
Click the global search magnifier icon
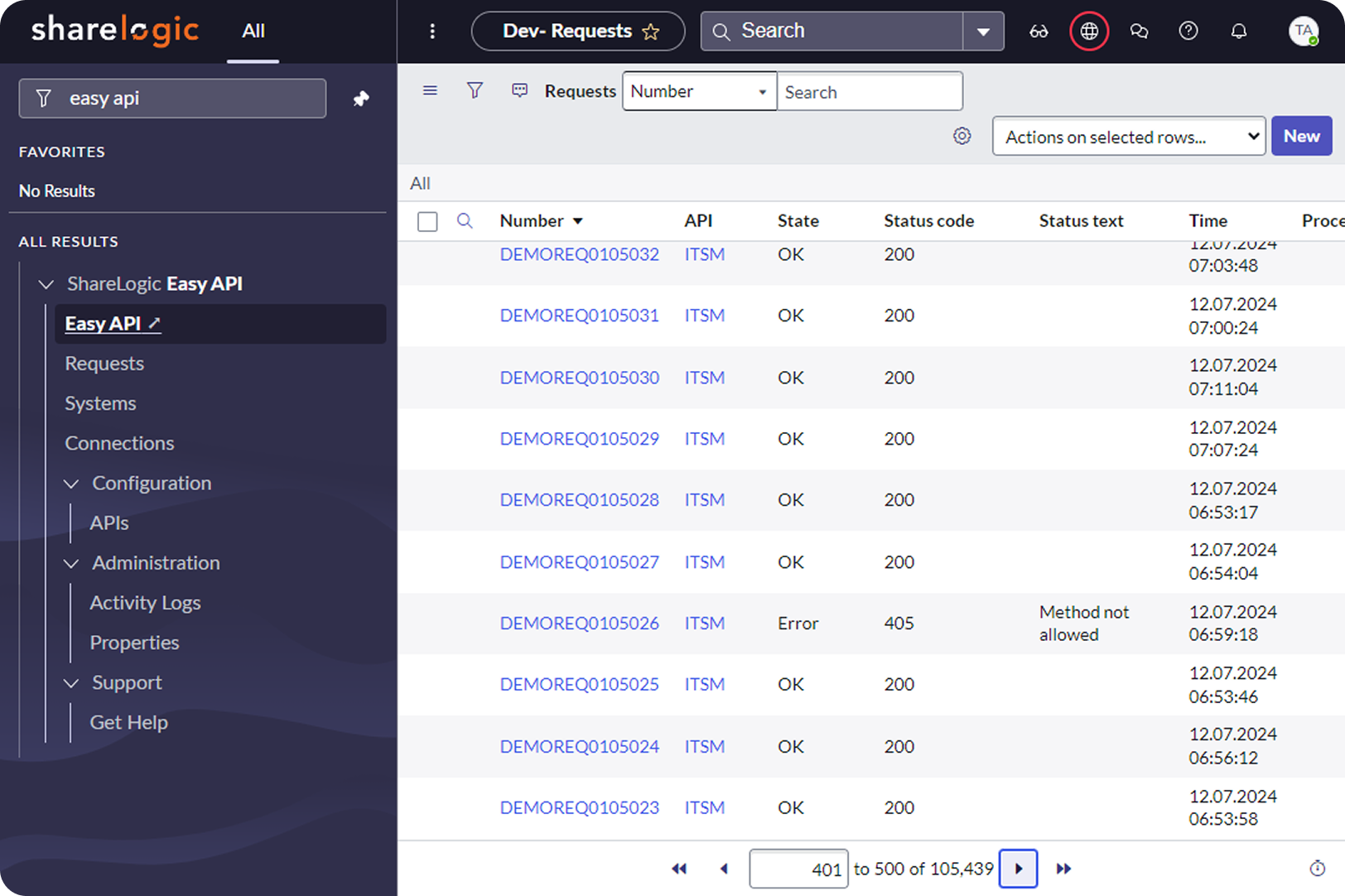click(x=721, y=31)
